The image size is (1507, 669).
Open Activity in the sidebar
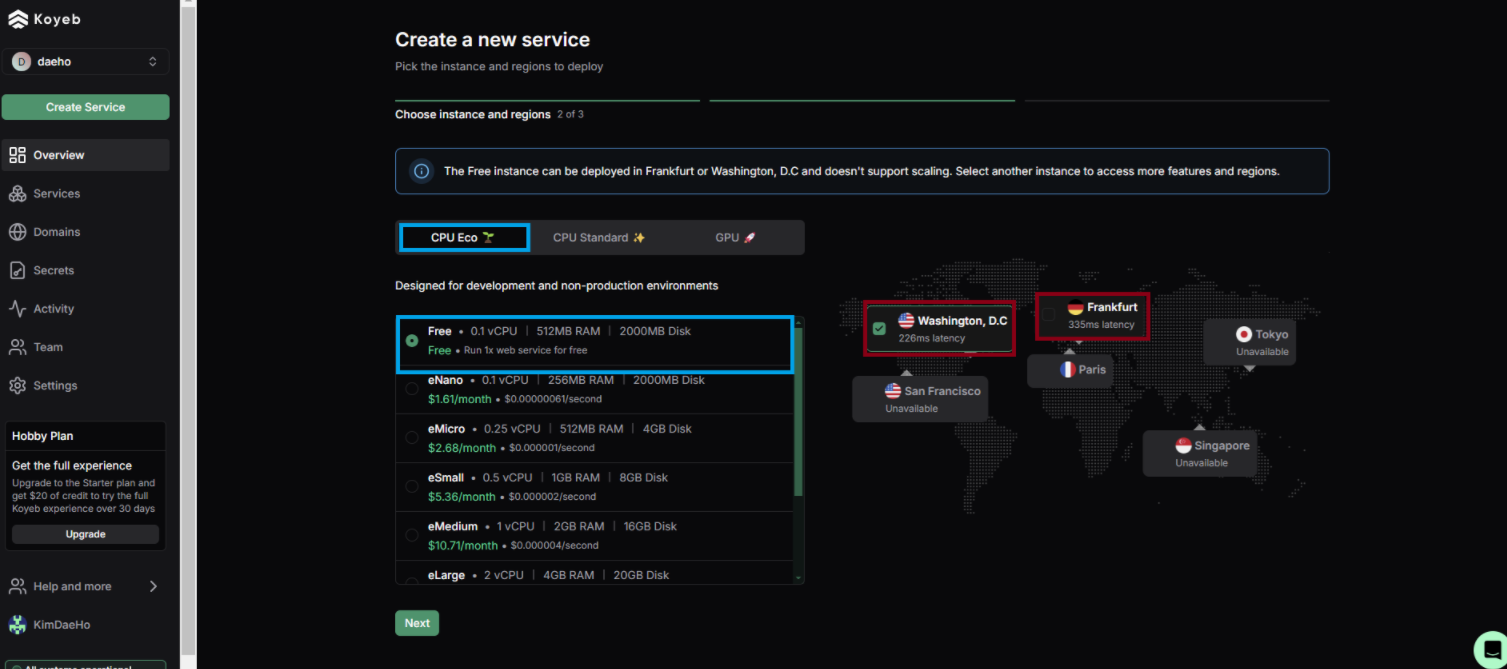[x=85, y=309]
